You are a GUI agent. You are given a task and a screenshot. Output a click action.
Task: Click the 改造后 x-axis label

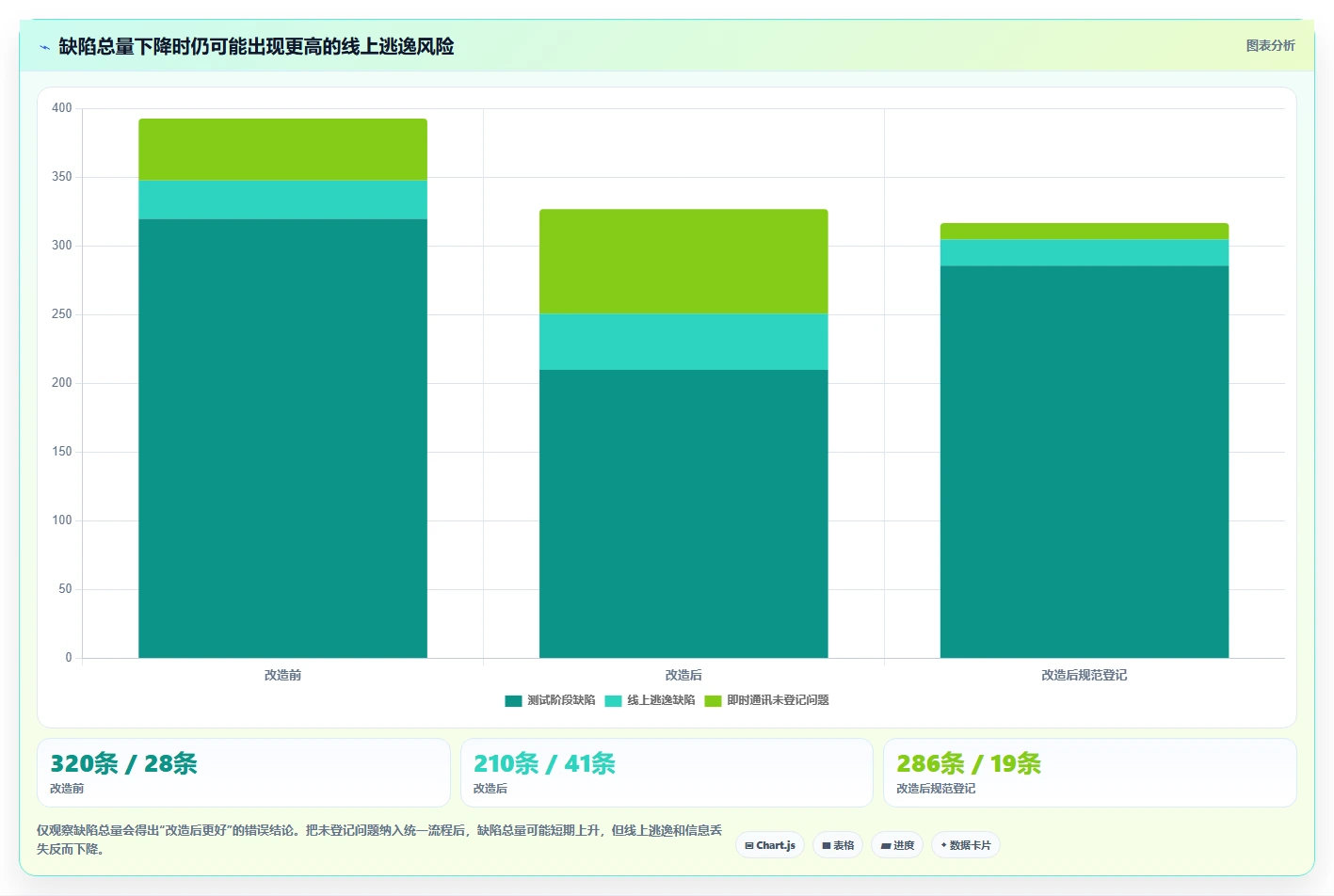pos(683,675)
